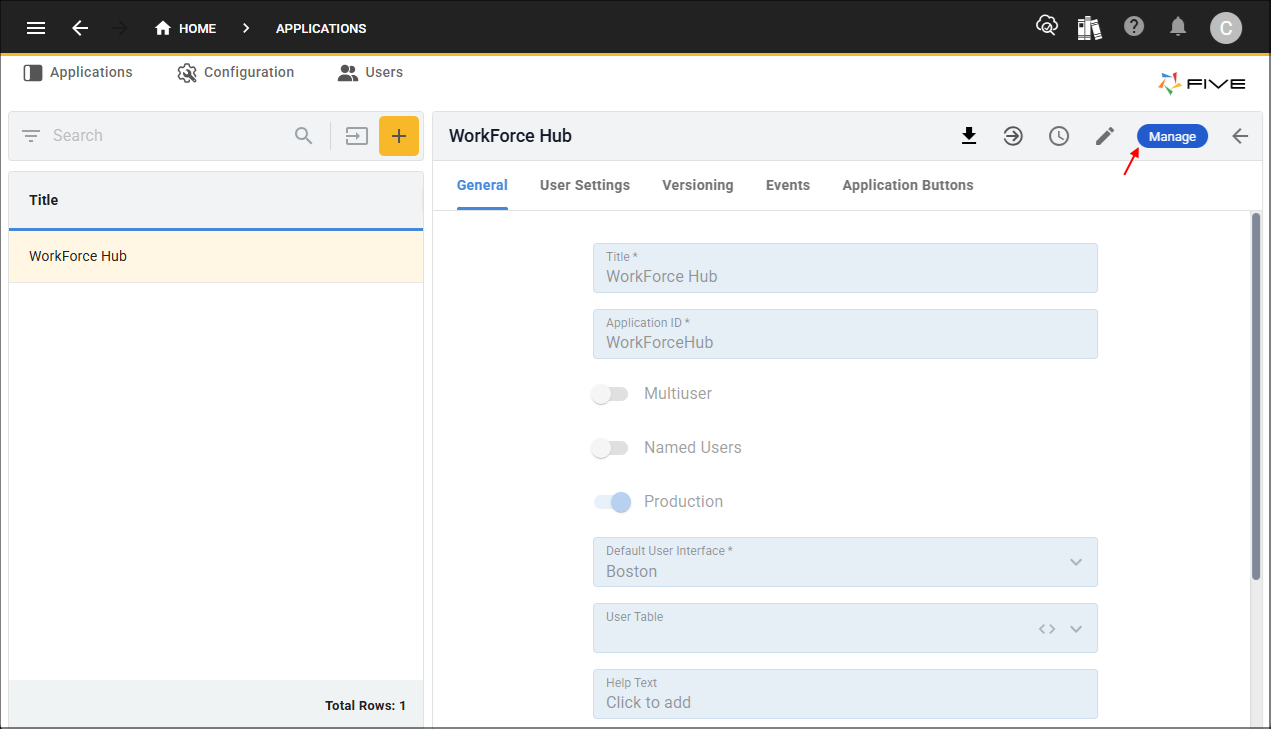
Task: Click the Help Text field
Action: 845,694
